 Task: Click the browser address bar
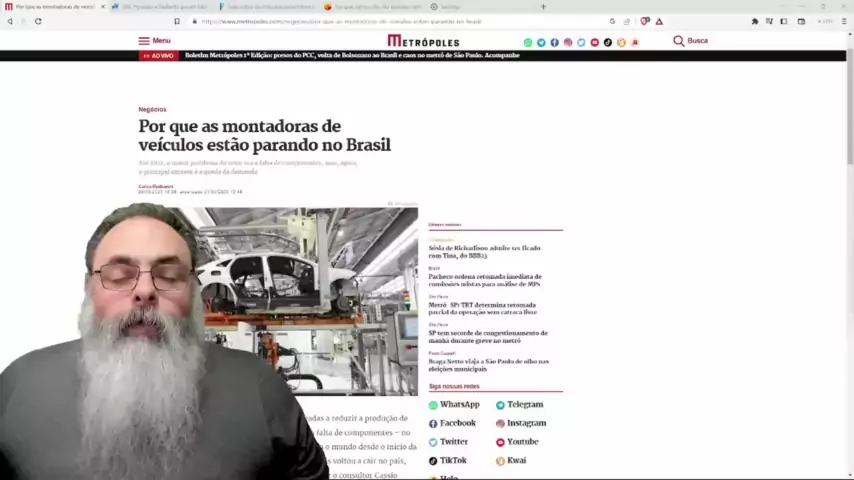pos(400,21)
